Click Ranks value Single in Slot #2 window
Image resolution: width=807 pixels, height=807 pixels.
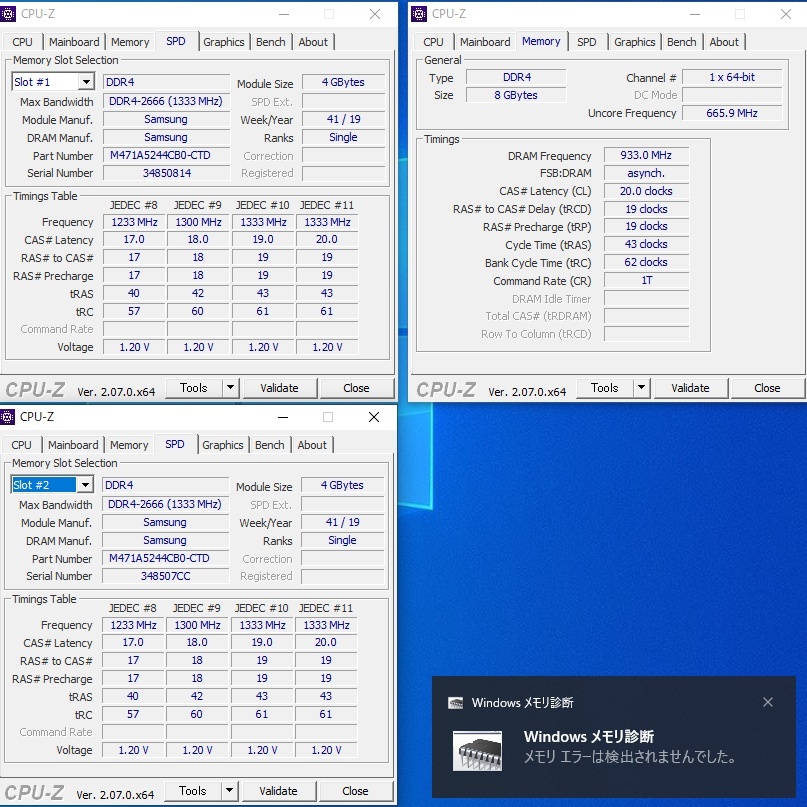pyautogui.click(x=342, y=540)
